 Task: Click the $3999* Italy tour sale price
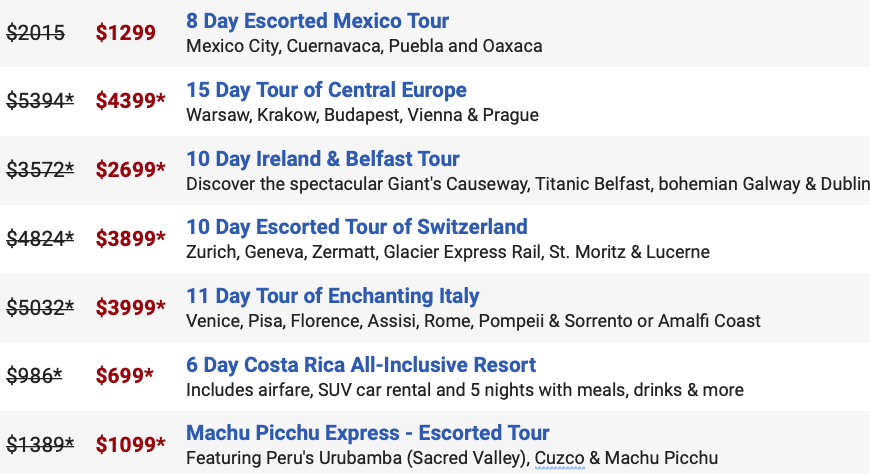coord(130,307)
